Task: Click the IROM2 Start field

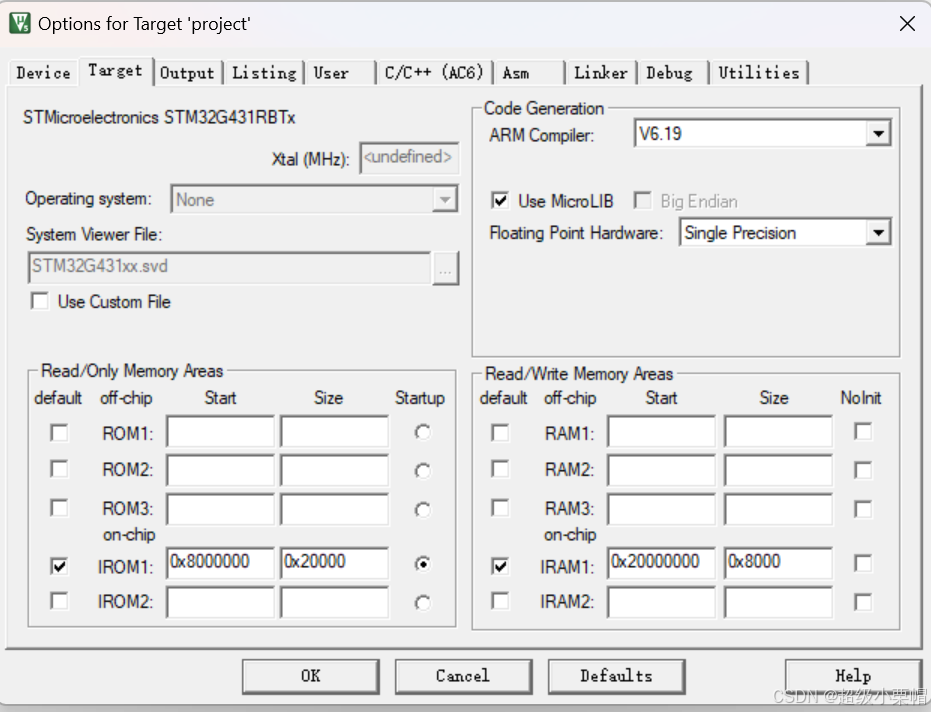Action: click(220, 602)
